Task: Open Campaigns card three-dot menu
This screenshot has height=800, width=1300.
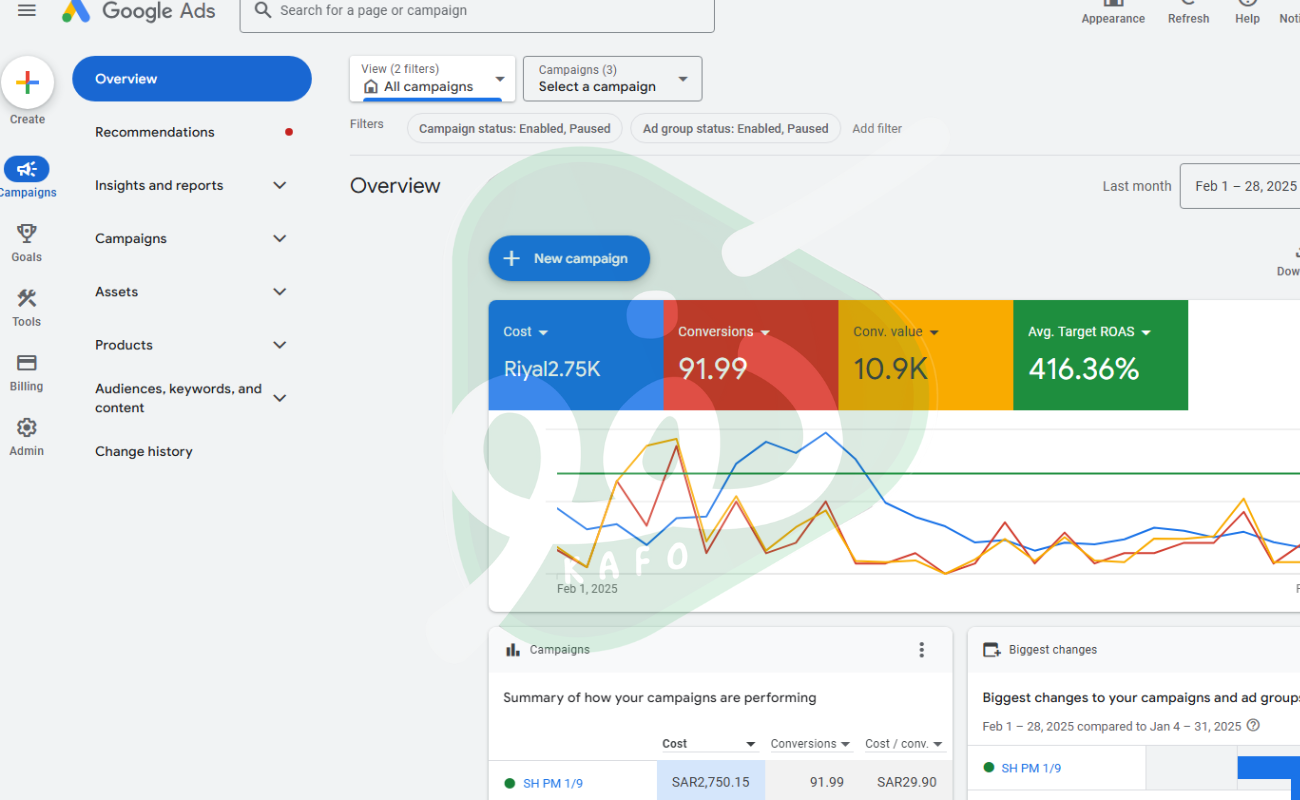Action: pyautogui.click(x=921, y=650)
